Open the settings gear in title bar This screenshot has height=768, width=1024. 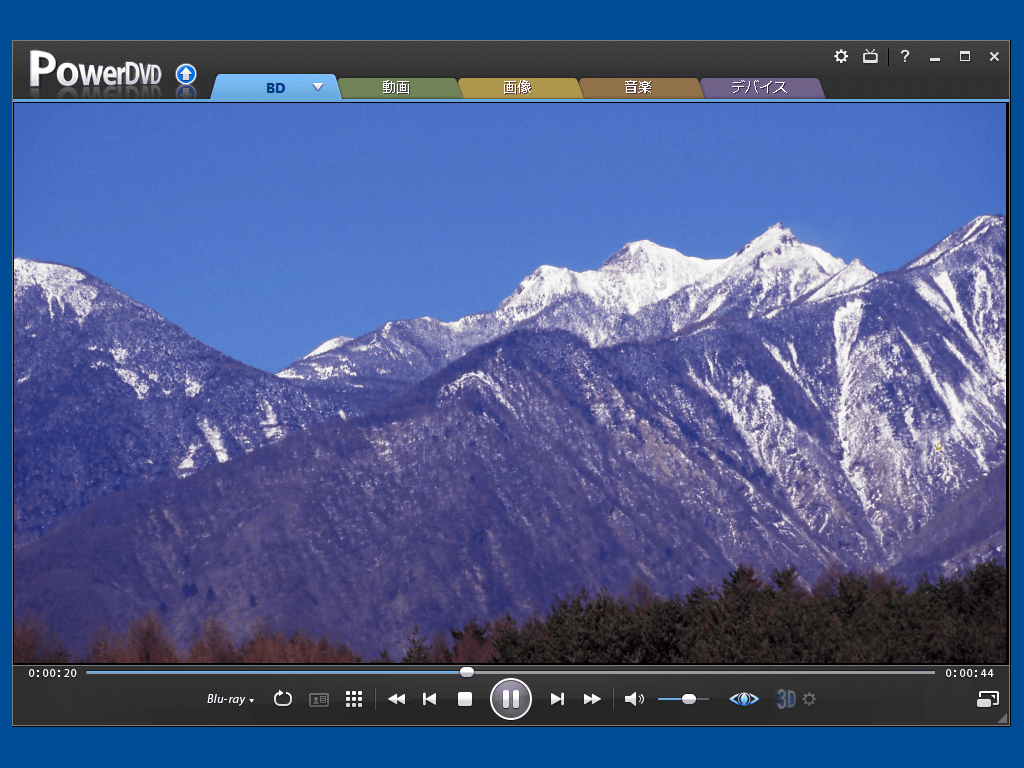click(840, 56)
